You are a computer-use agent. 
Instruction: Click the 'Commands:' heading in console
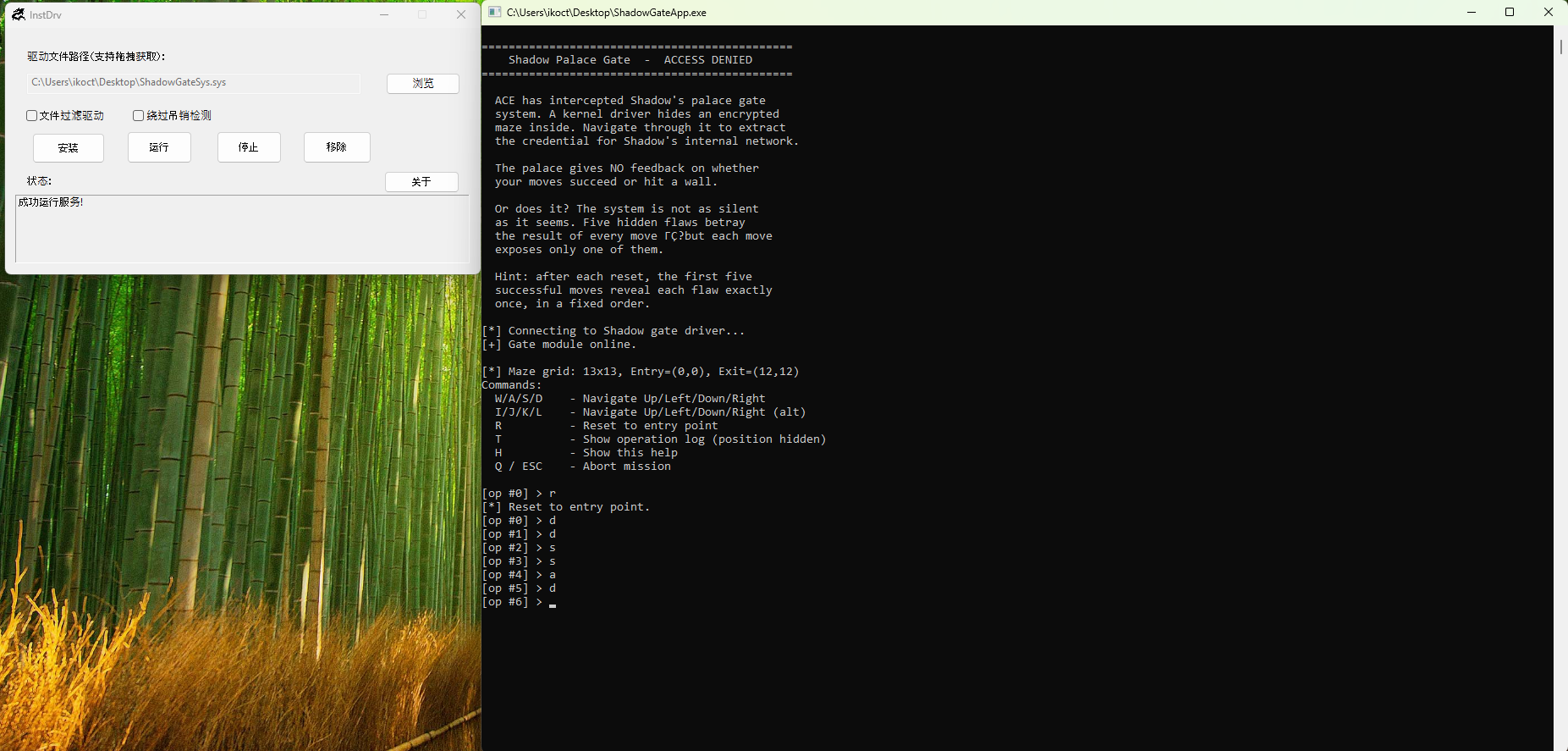pyautogui.click(x=512, y=385)
